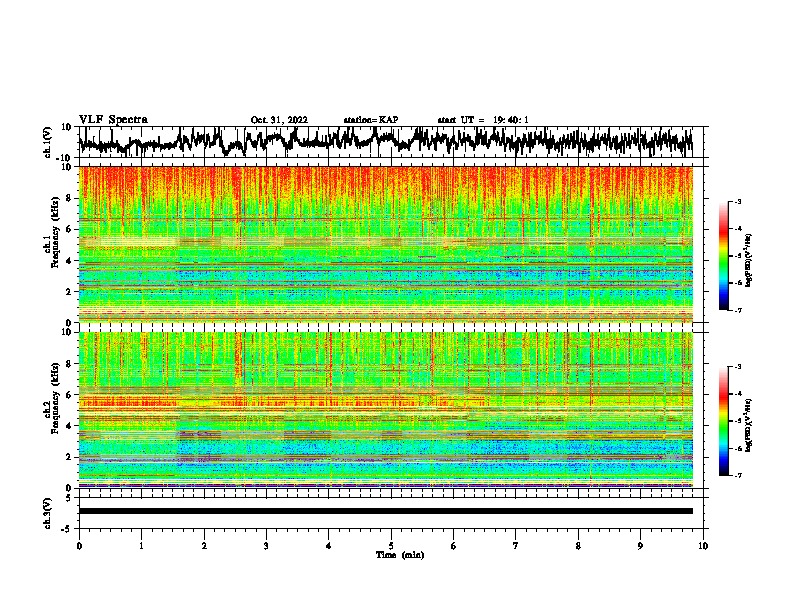Click the time axis tick label "2"
Screen dimensions: 792x612
(x=204, y=546)
